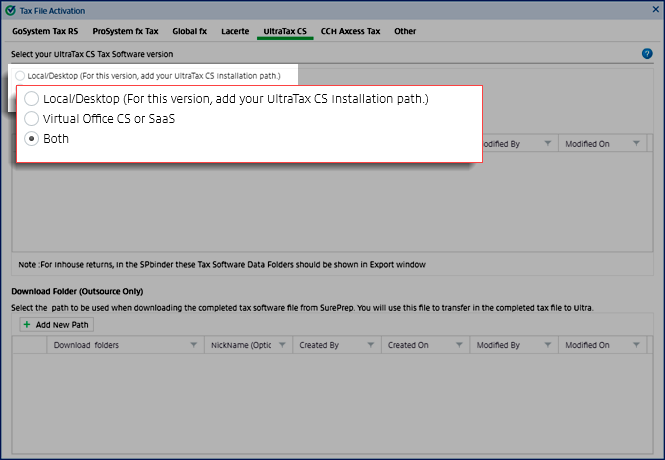Choose Virtual Office CS or SaaS option

pyautogui.click(x=32, y=119)
